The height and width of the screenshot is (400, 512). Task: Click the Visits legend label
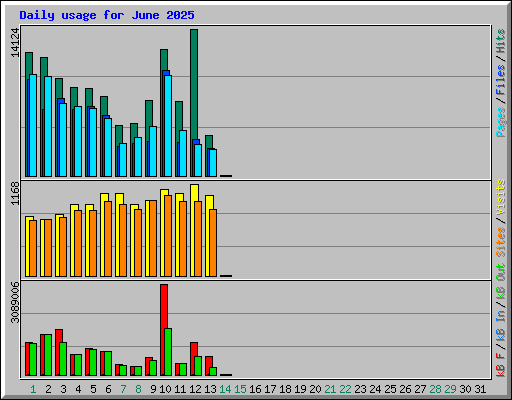[501, 197]
